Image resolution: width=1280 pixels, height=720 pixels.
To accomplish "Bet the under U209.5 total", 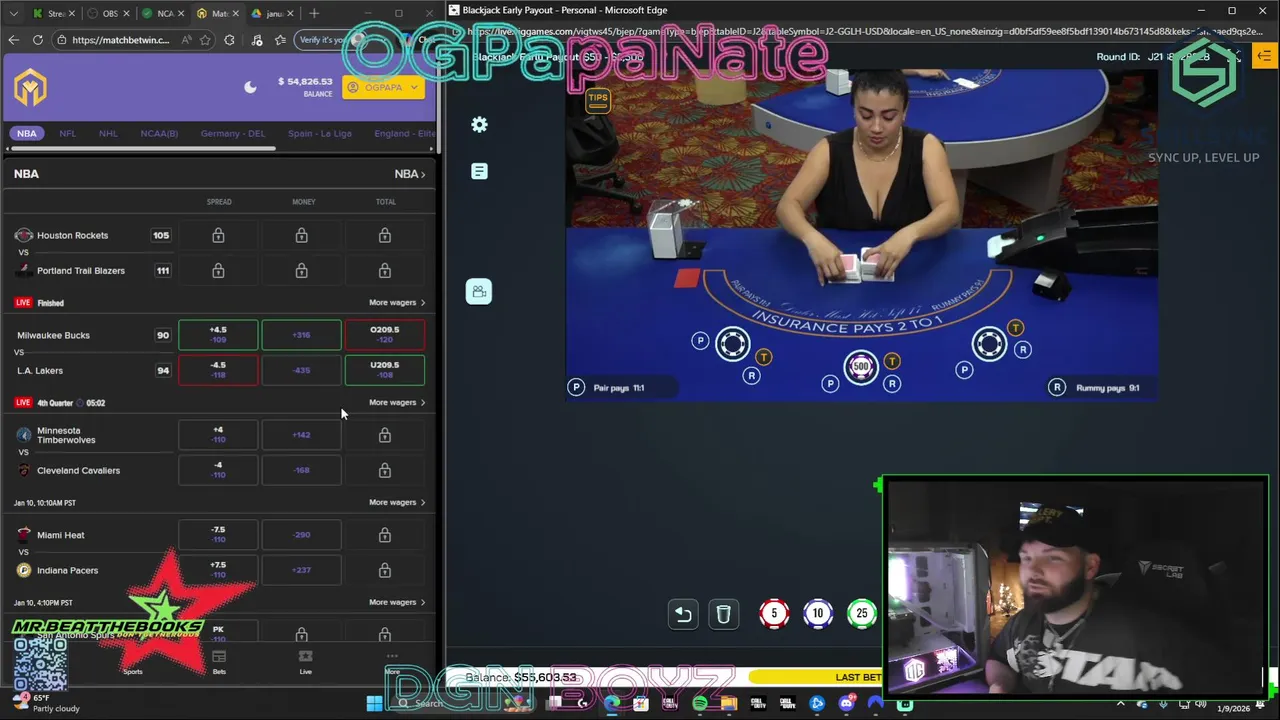I will (x=384, y=370).
